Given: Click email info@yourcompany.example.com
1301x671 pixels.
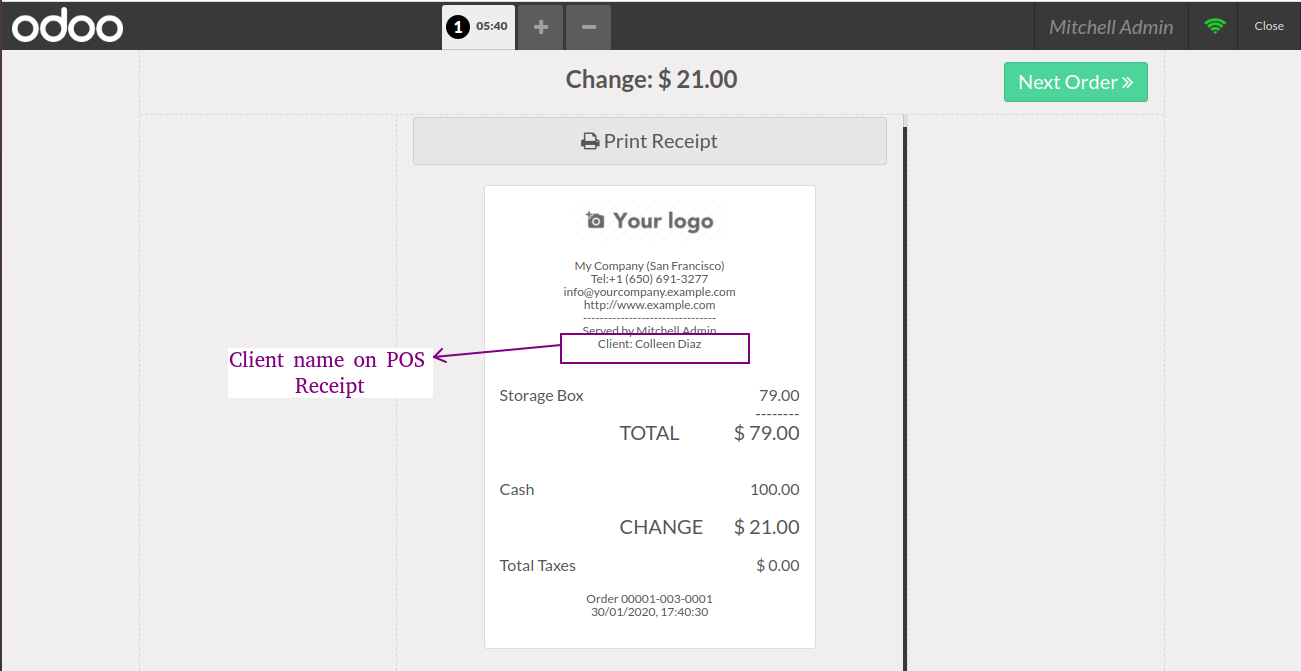Looking at the screenshot, I should tap(650, 292).
